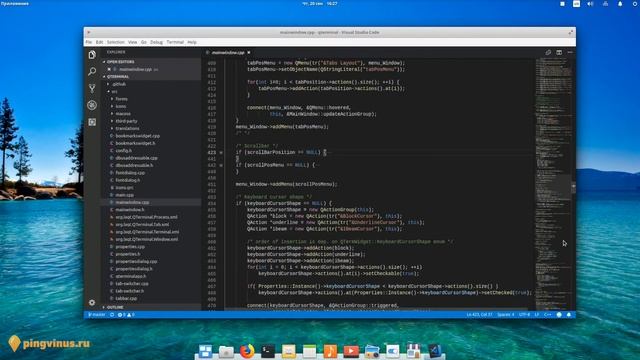Open config.h in explorer

(x=123, y=151)
